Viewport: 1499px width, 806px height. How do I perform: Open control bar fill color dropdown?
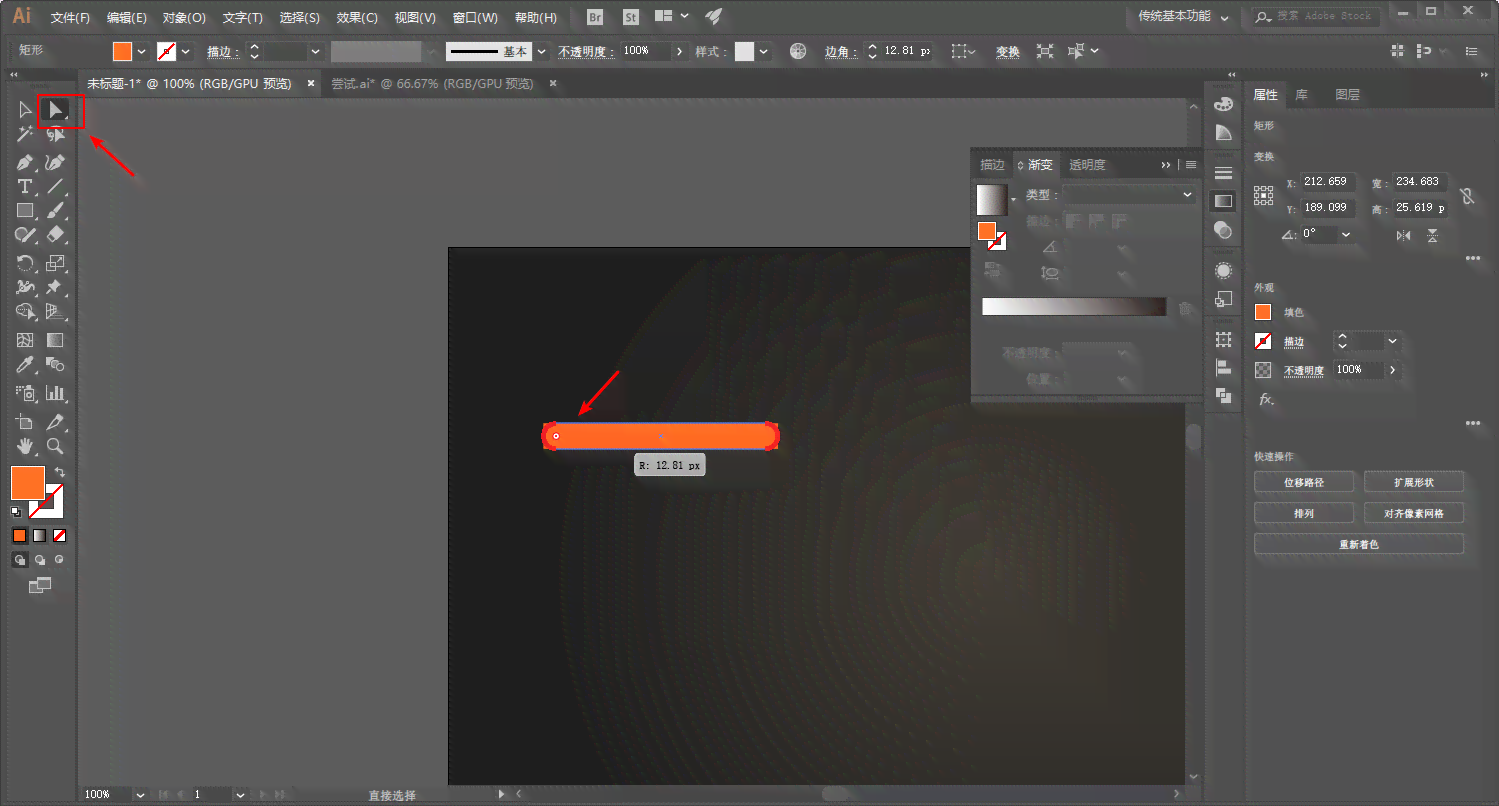point(141,51)
